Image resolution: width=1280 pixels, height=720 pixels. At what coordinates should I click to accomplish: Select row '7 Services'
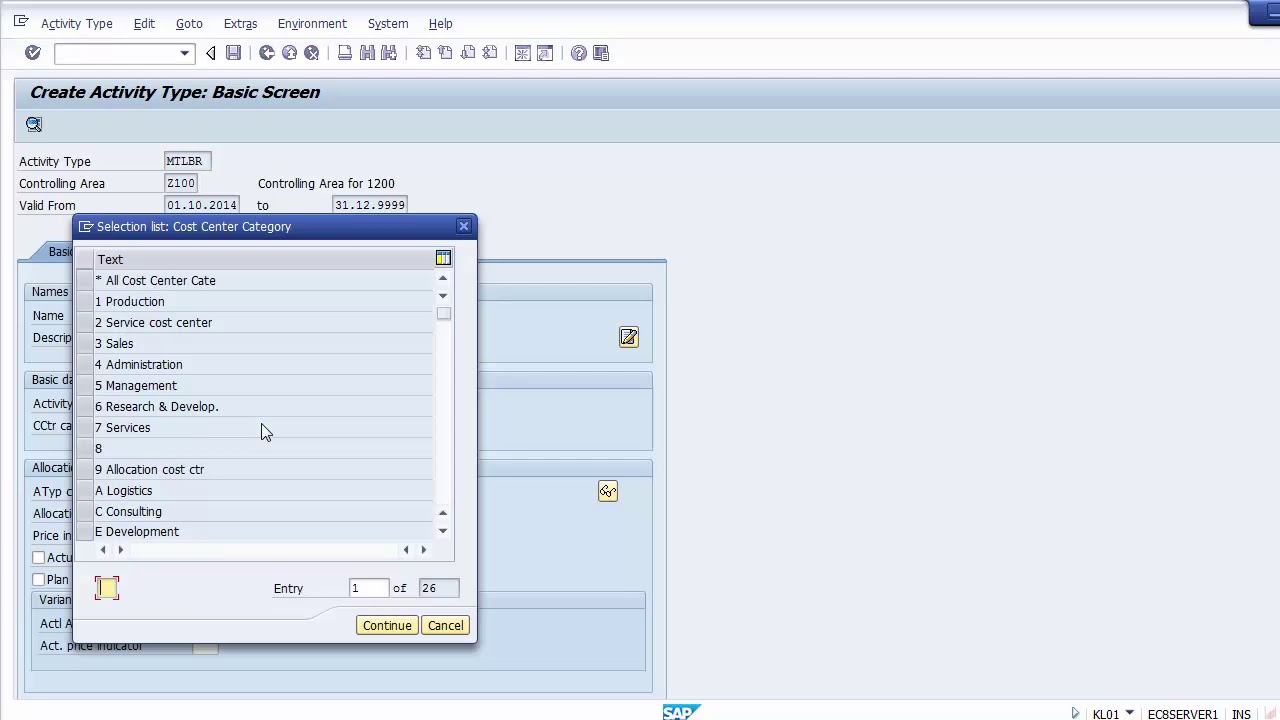point(263,427)
